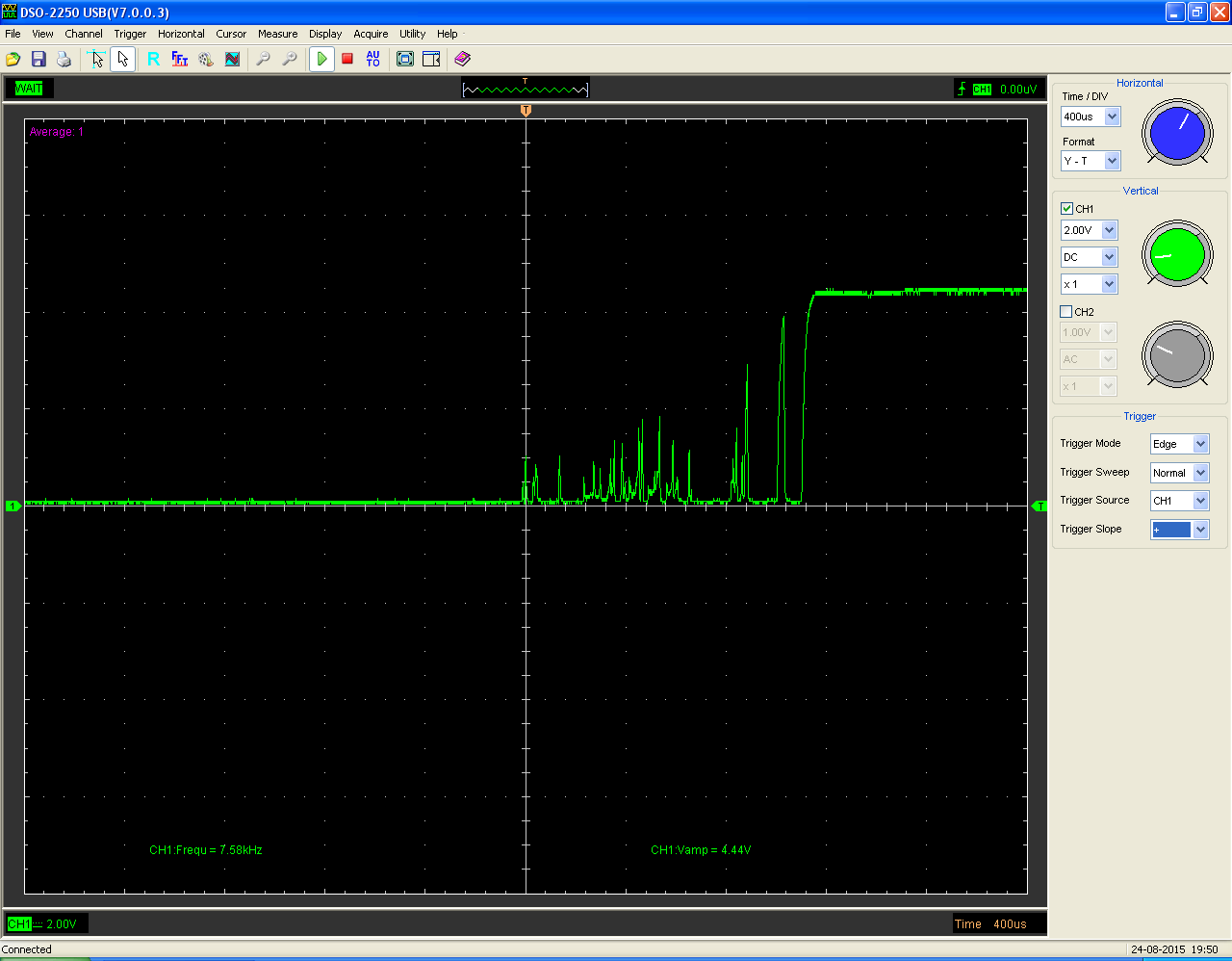The width and height of the screenshot is (1232, 961).
Task: Enable the CH2 channel checkbox
Action: tap(1066, 312)
